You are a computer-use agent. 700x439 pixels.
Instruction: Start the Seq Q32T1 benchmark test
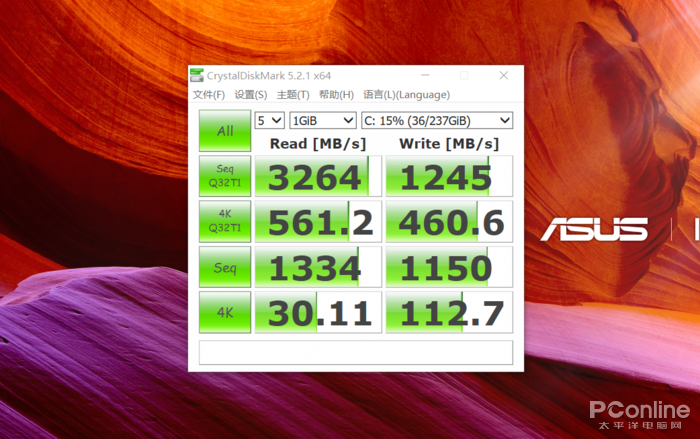pos(224,176)
